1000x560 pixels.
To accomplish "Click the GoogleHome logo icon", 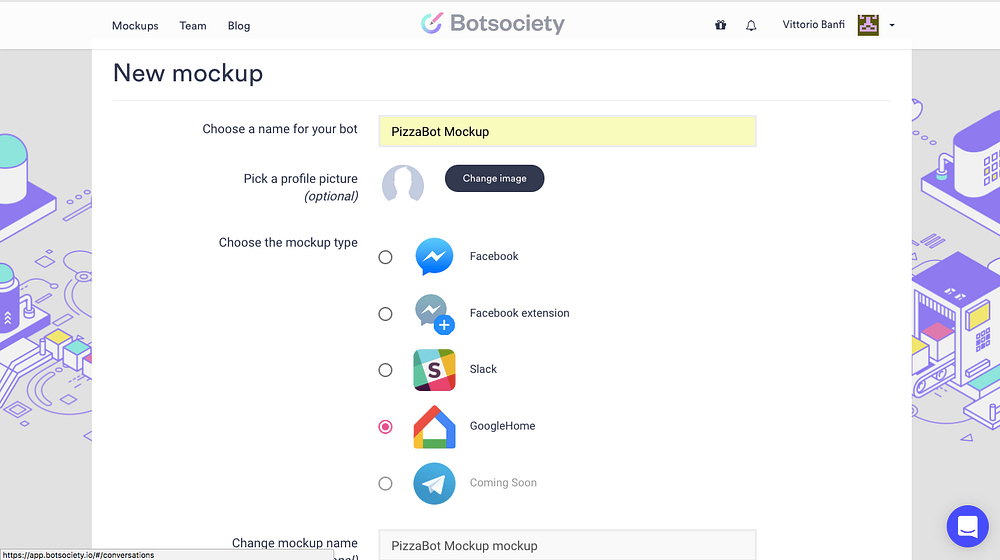I will 434,427.
